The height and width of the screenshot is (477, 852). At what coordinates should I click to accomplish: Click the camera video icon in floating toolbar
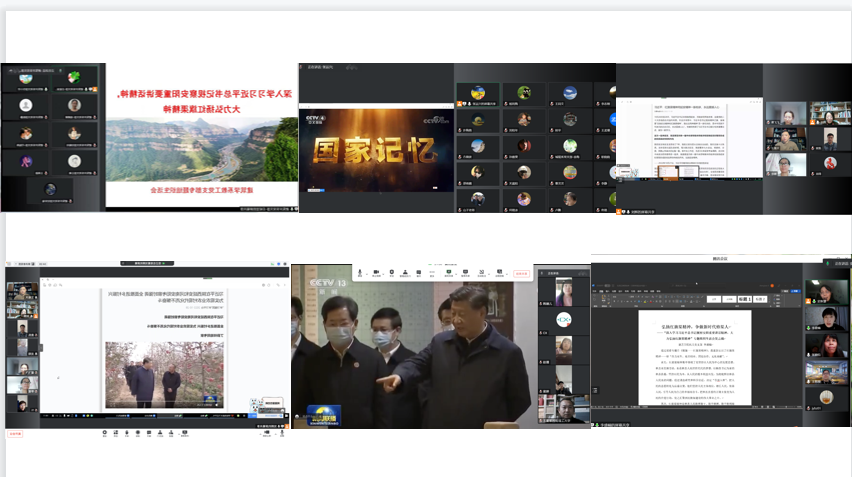click(377, 272)
